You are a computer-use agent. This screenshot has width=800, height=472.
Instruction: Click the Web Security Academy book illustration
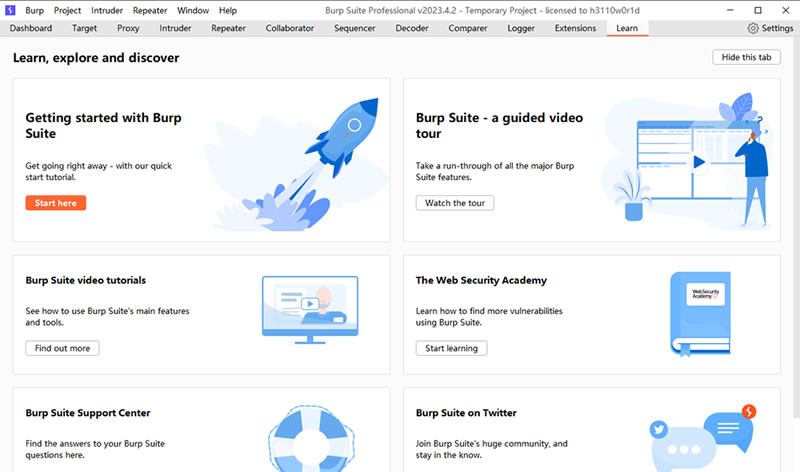coord(701,313)
